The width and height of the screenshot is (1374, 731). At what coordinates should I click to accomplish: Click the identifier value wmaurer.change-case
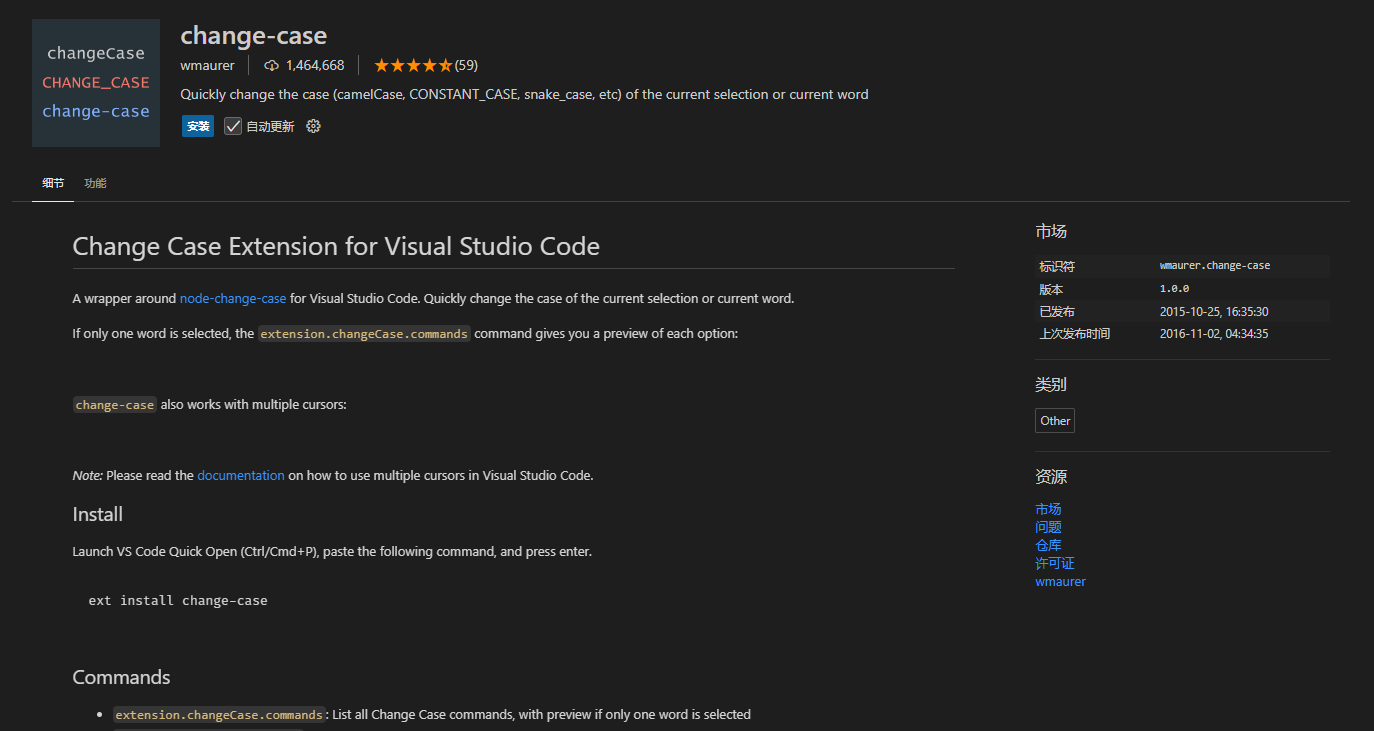pos(1215,266)
